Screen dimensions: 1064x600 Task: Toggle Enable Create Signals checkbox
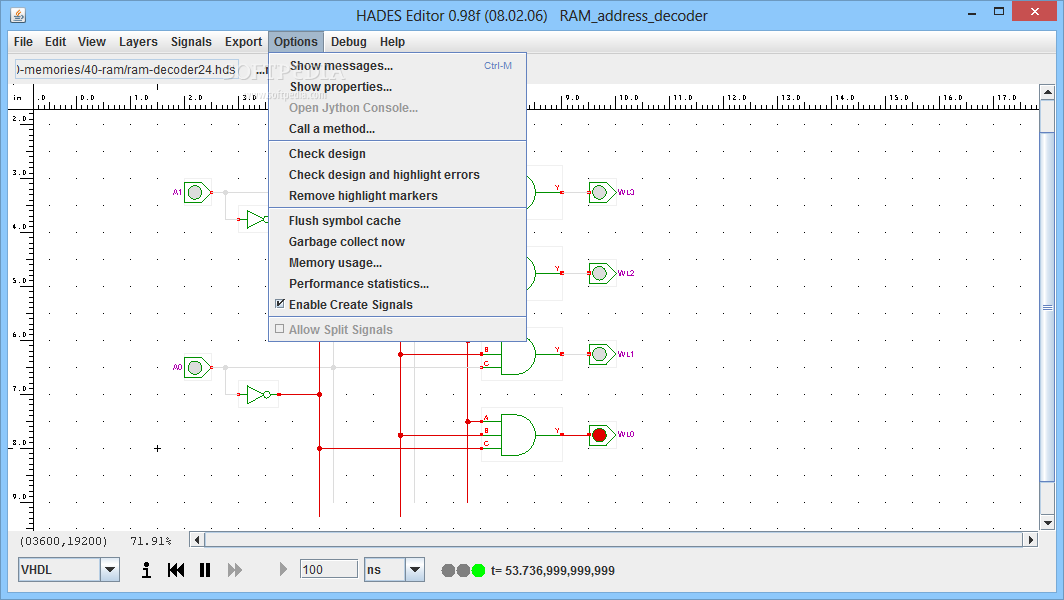click(280, 304)
